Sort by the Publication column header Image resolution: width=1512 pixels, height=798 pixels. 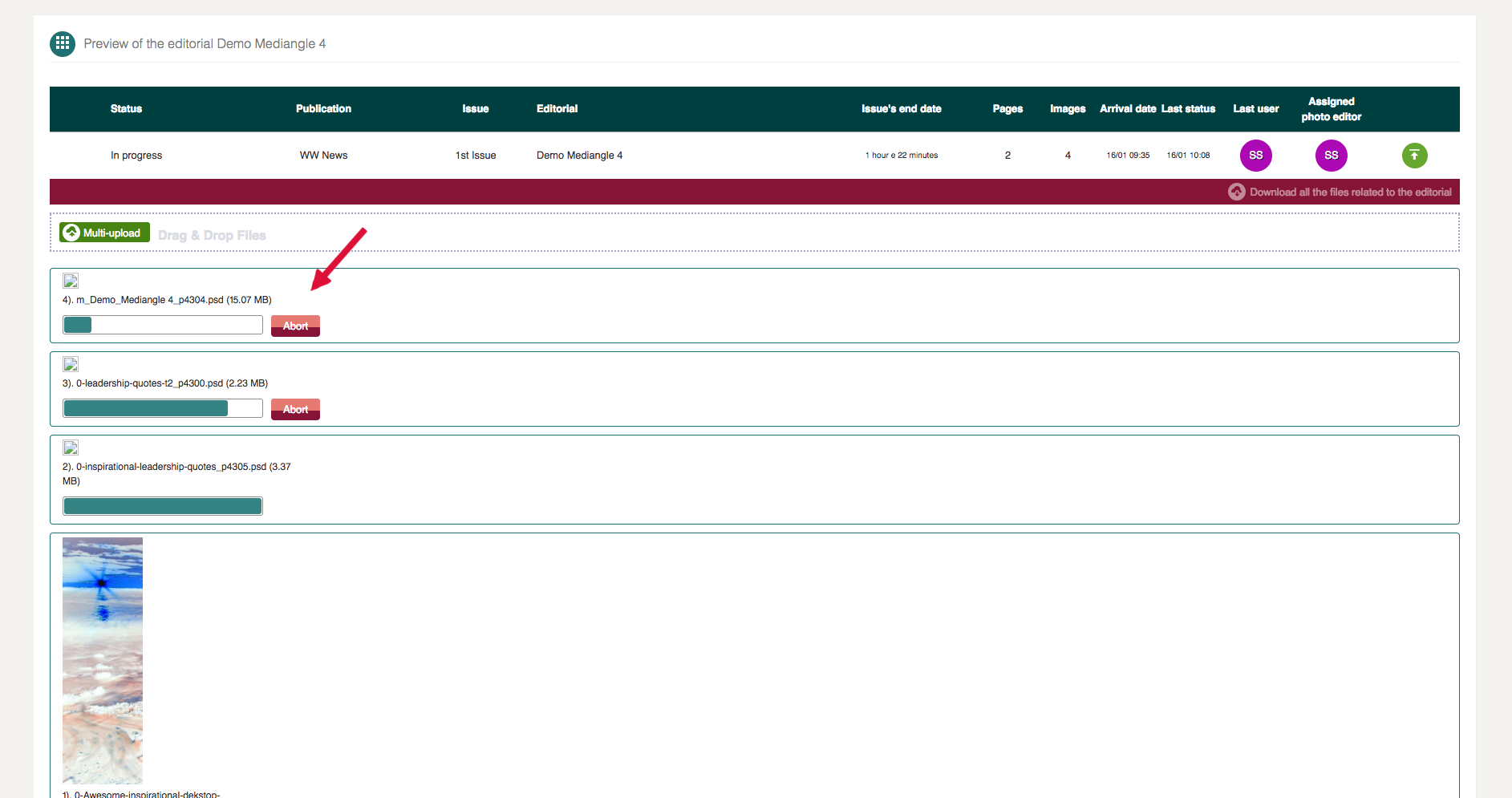point(323,109)
